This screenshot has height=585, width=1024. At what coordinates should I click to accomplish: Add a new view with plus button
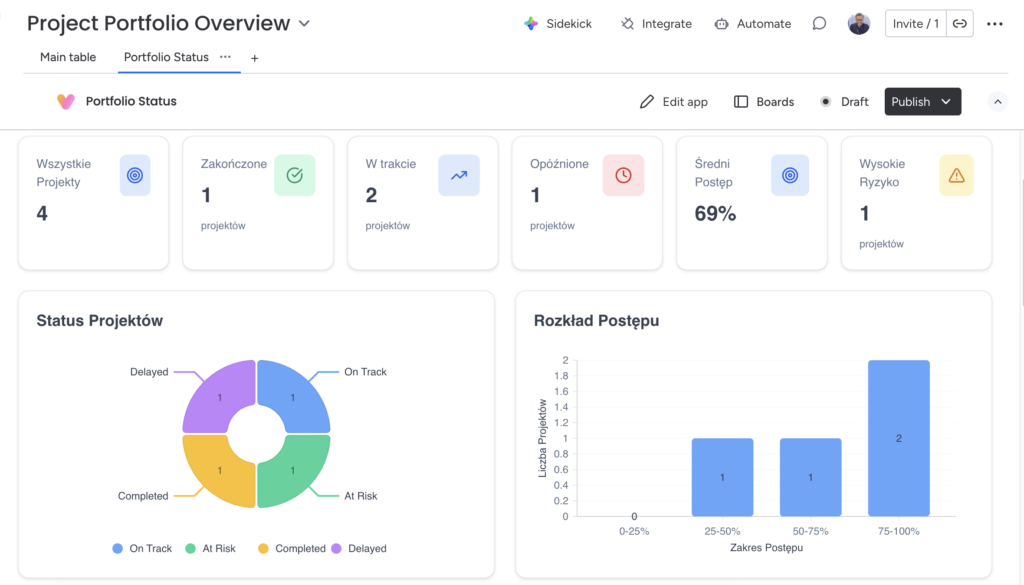pos(254,58)
